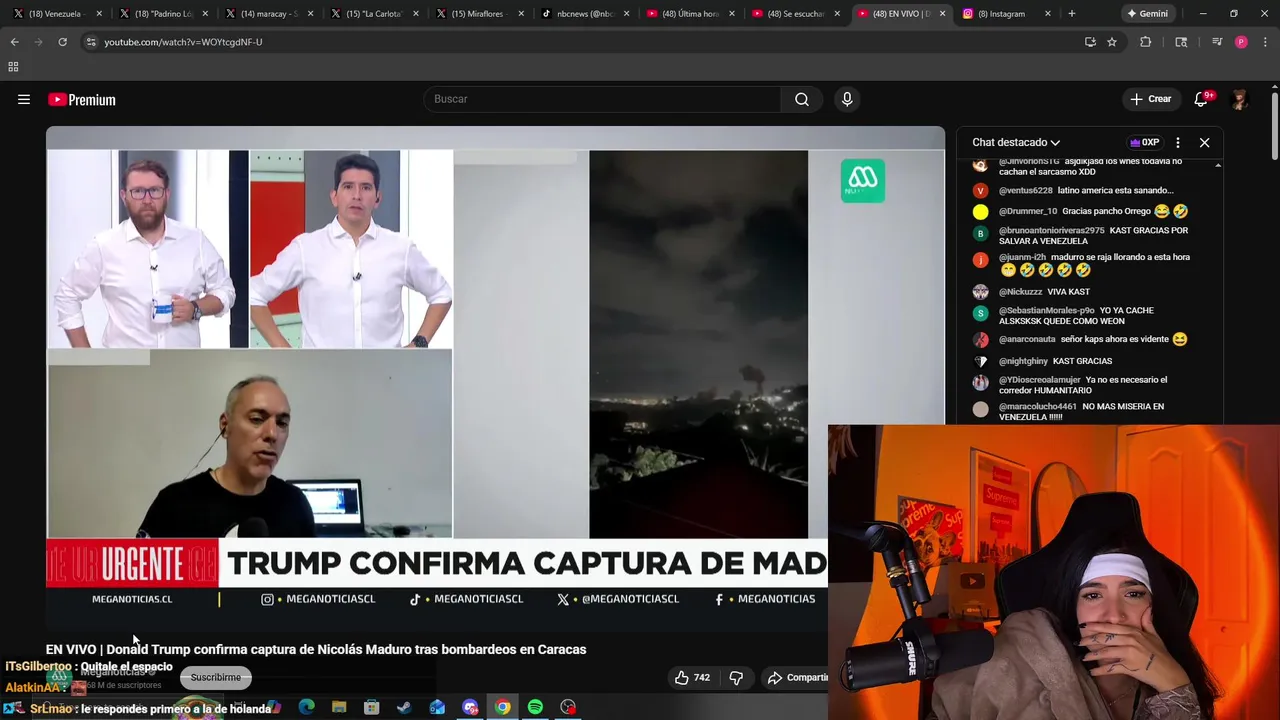This screenshot has height=720, width=1280.
Task: Click video title 'EN VIVO | Donald Trump confirma'
Action: [x=316, y=649]
